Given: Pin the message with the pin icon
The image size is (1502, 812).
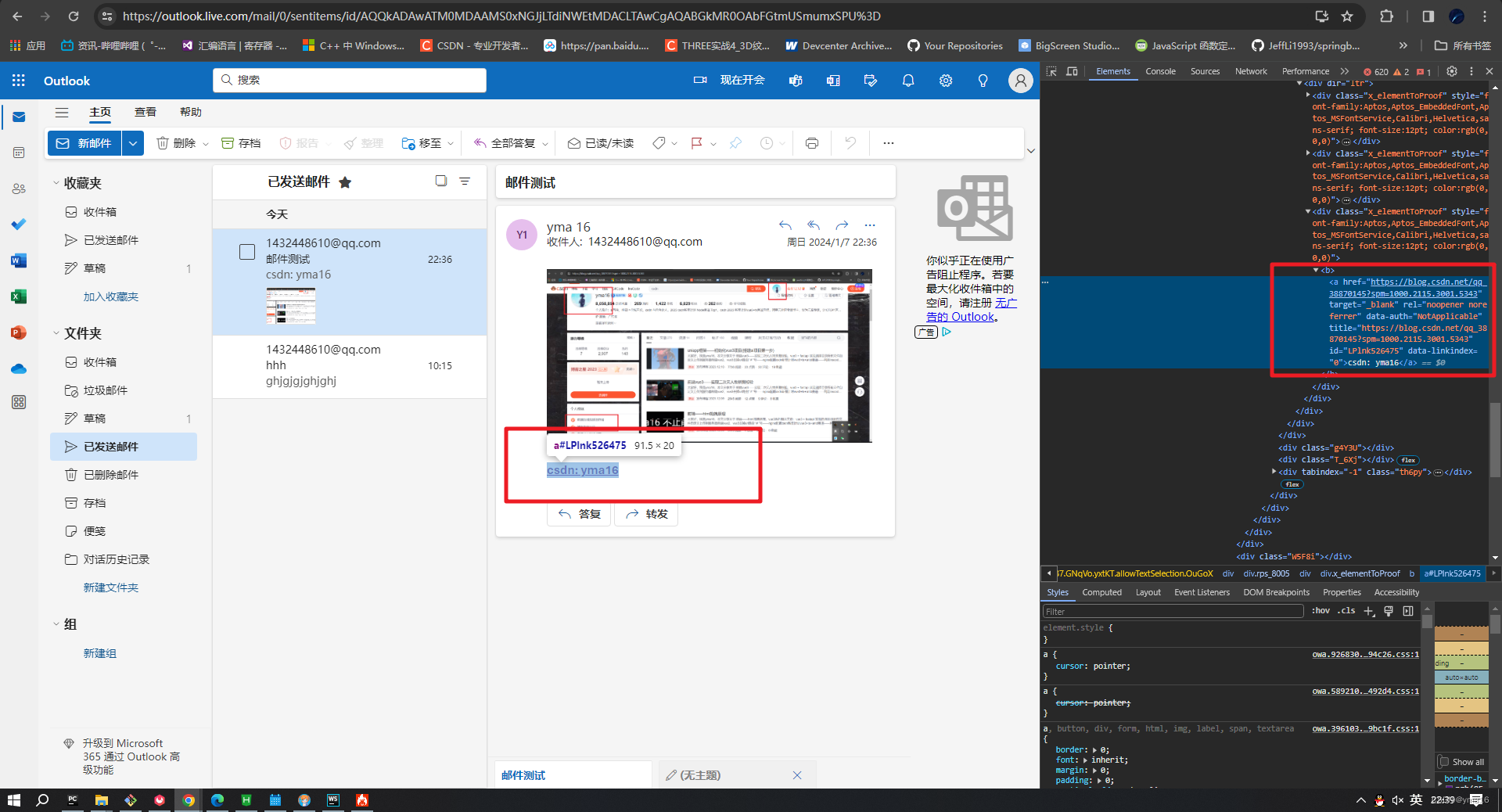Looking at the screenshot, I should pyautogui.click(x=735, y=143).
